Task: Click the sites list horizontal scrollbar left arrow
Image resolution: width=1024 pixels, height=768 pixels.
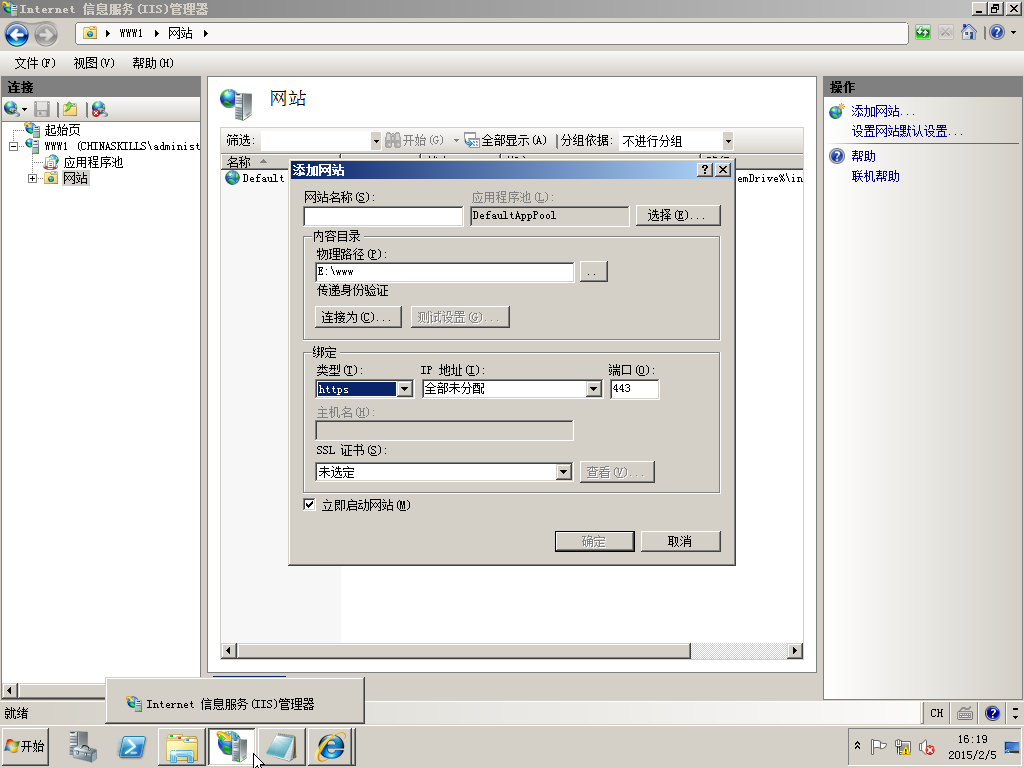Action: tap(229, 650)
